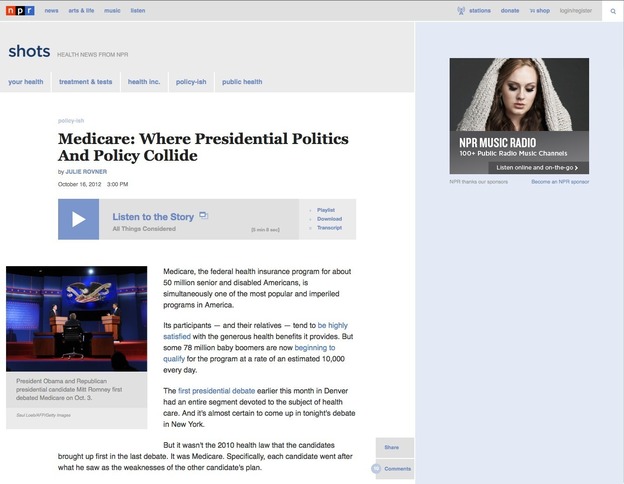Open the Transcript link
The image size is (624, 484).
329,228
